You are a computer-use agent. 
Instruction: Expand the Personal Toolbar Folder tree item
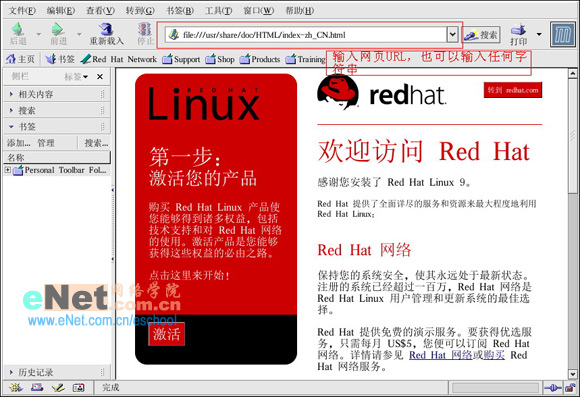pyautogui.click(x=7, y=170)
